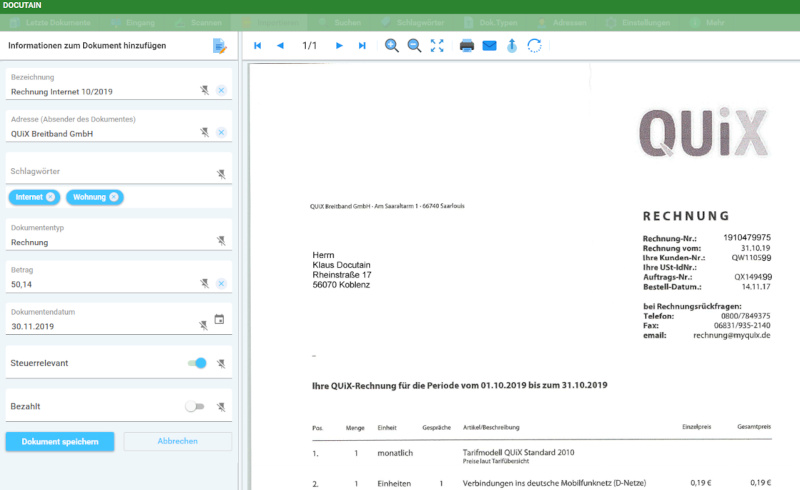Open the Einstellungen tab
800x490 pixels.
point(638,22)
